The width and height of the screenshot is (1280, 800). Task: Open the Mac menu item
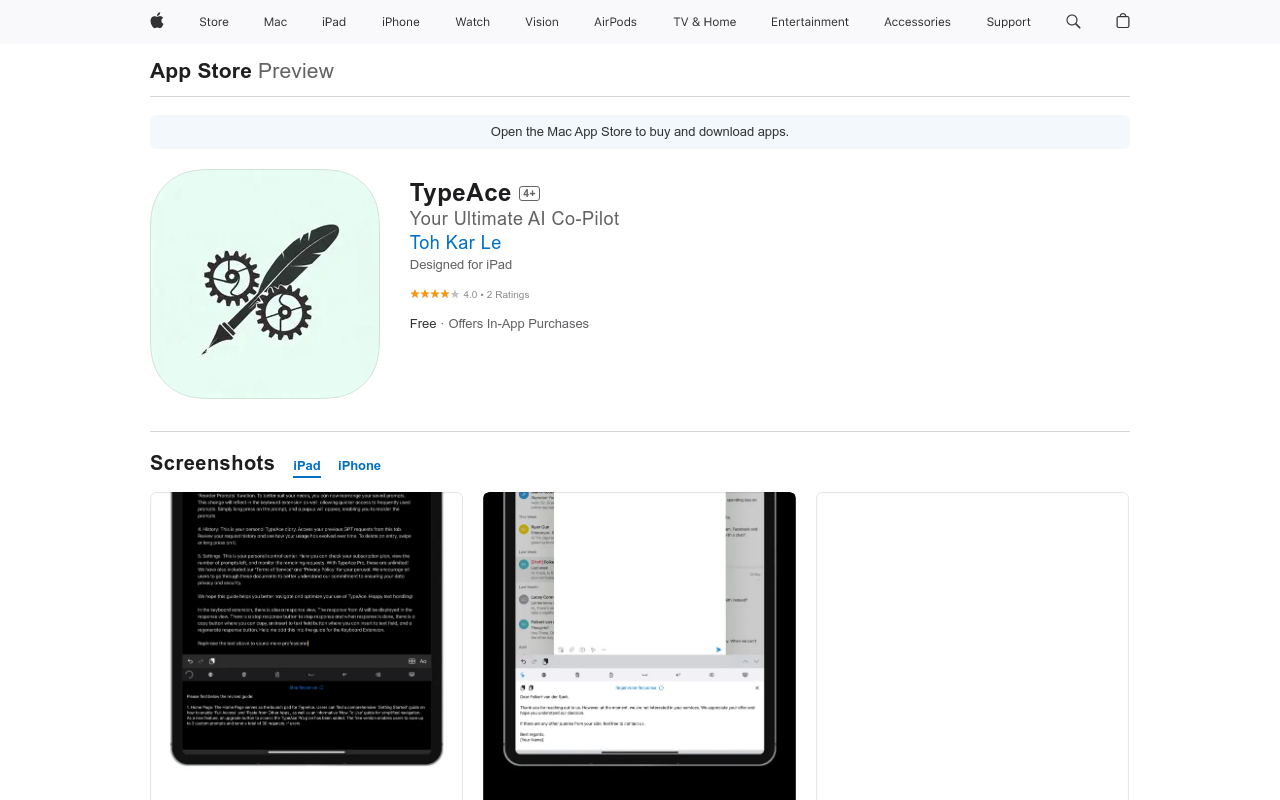pyautogui.click(x=275, y=22)
